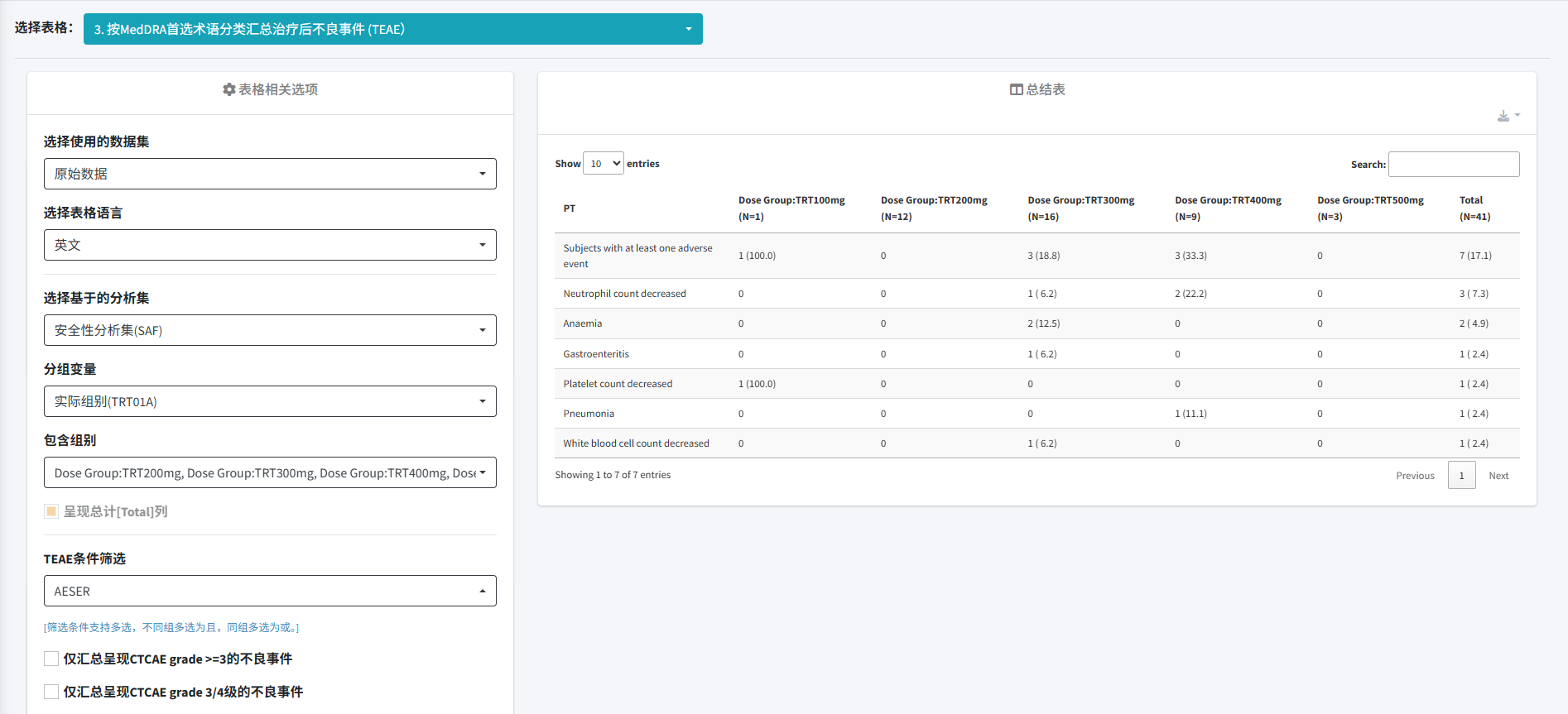Select page 1 in the pagination
The width and height of the screenshot is (1568, 714).
1461,476
